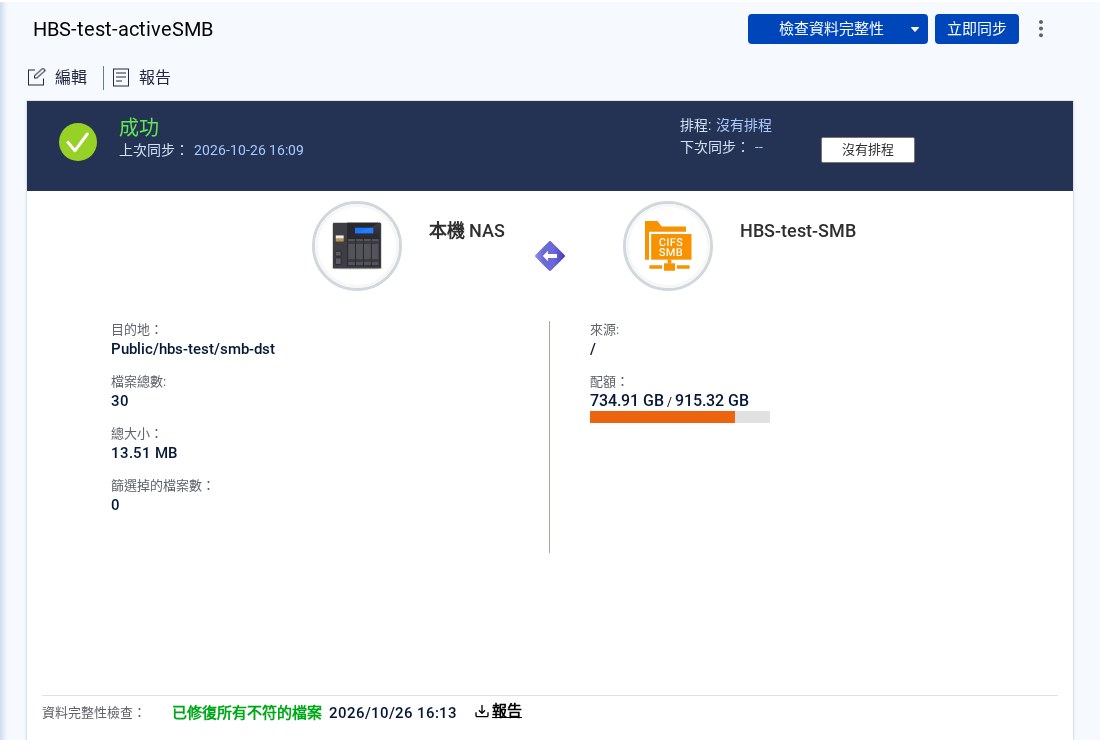The width and height of the screenshot is (1100, 740).
Task: Click the 篩選掉的檔案數 label
Action: pos(161,485)
